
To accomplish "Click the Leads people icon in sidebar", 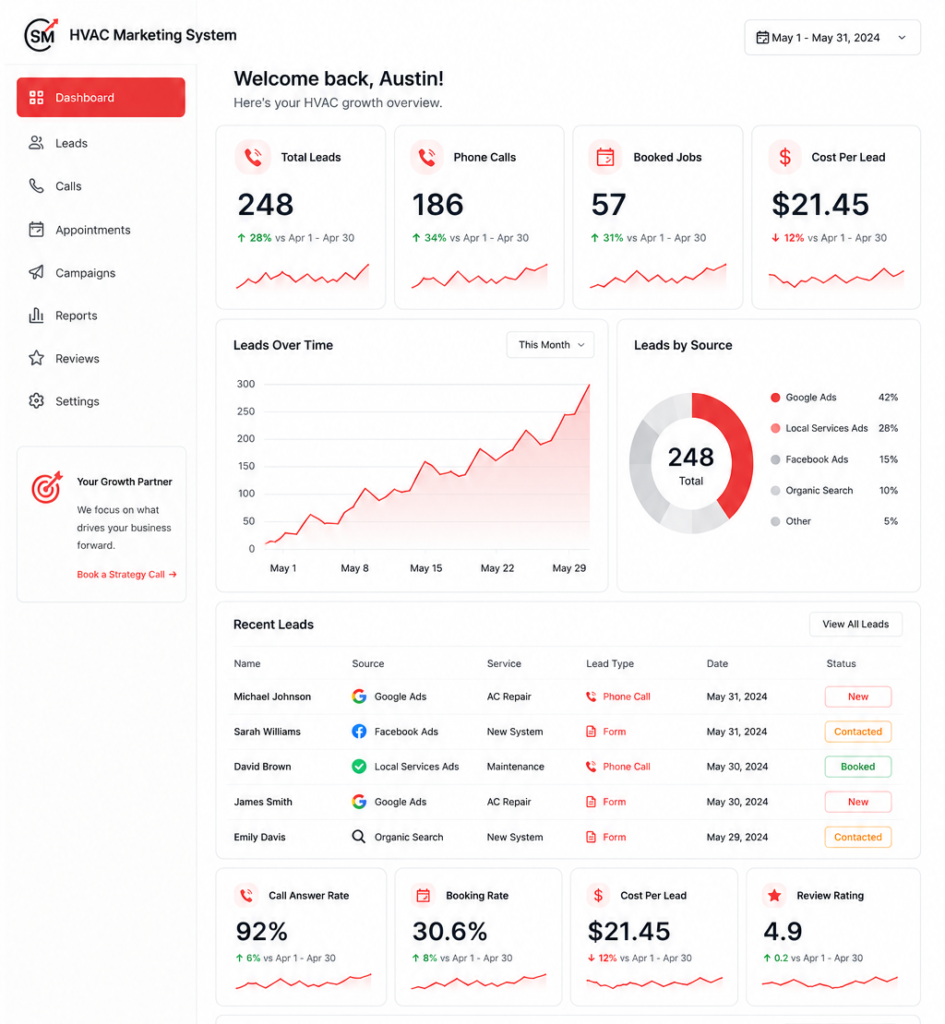I will click(x=36, y=143).
